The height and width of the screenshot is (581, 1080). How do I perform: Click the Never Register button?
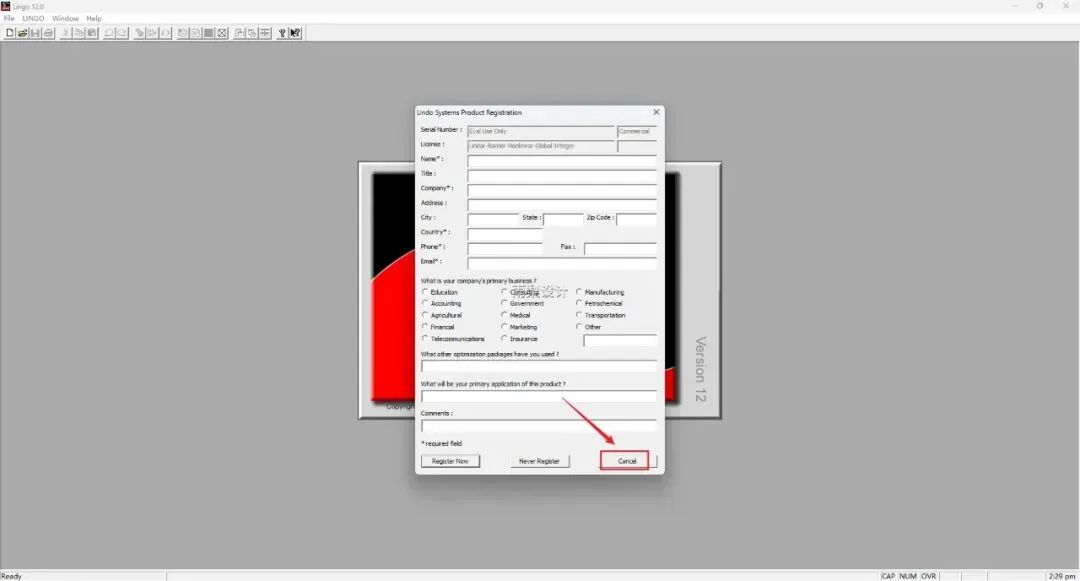click(539, 461)
